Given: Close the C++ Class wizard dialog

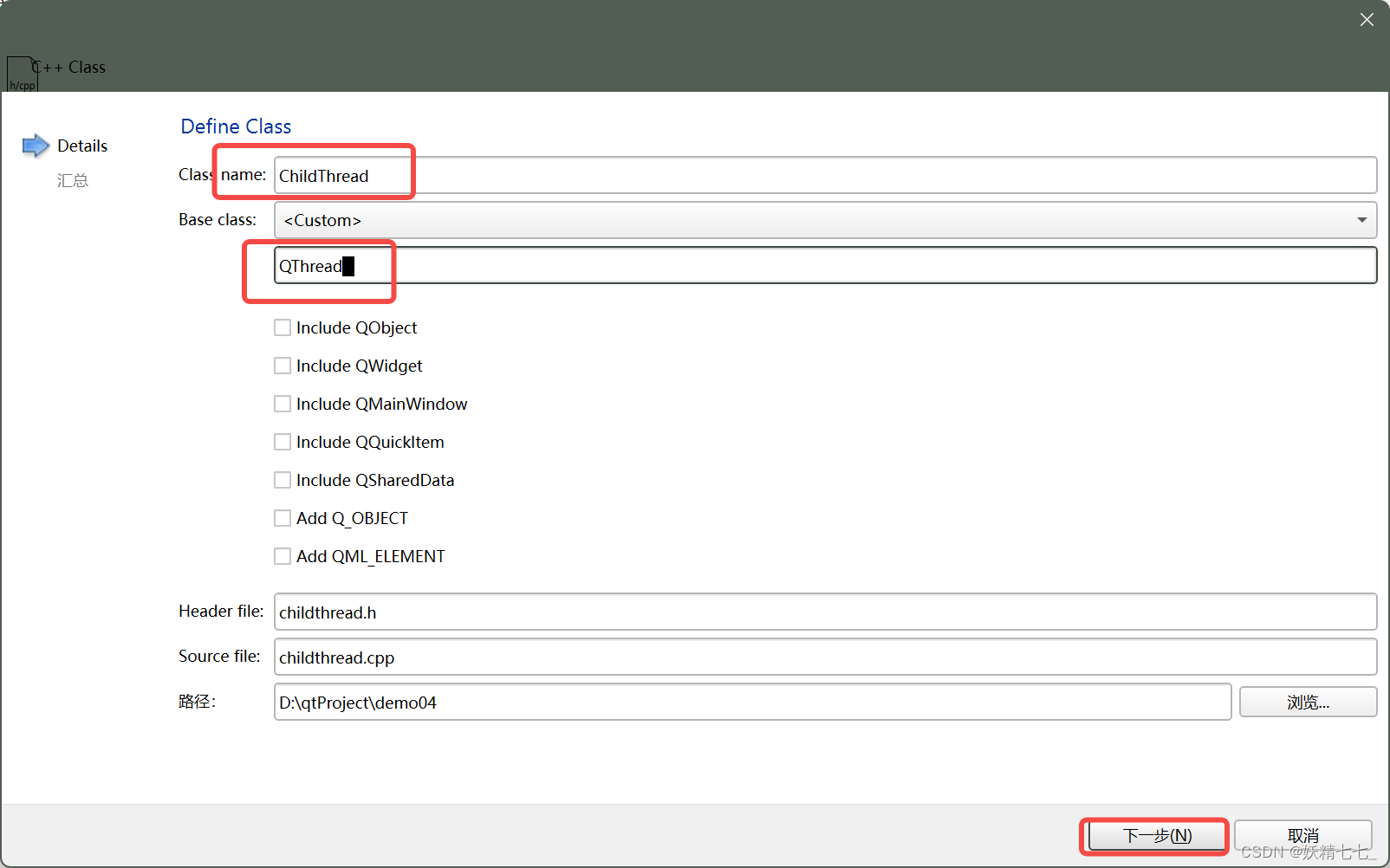Looking at the screenshot, I should pos(1367,19).
